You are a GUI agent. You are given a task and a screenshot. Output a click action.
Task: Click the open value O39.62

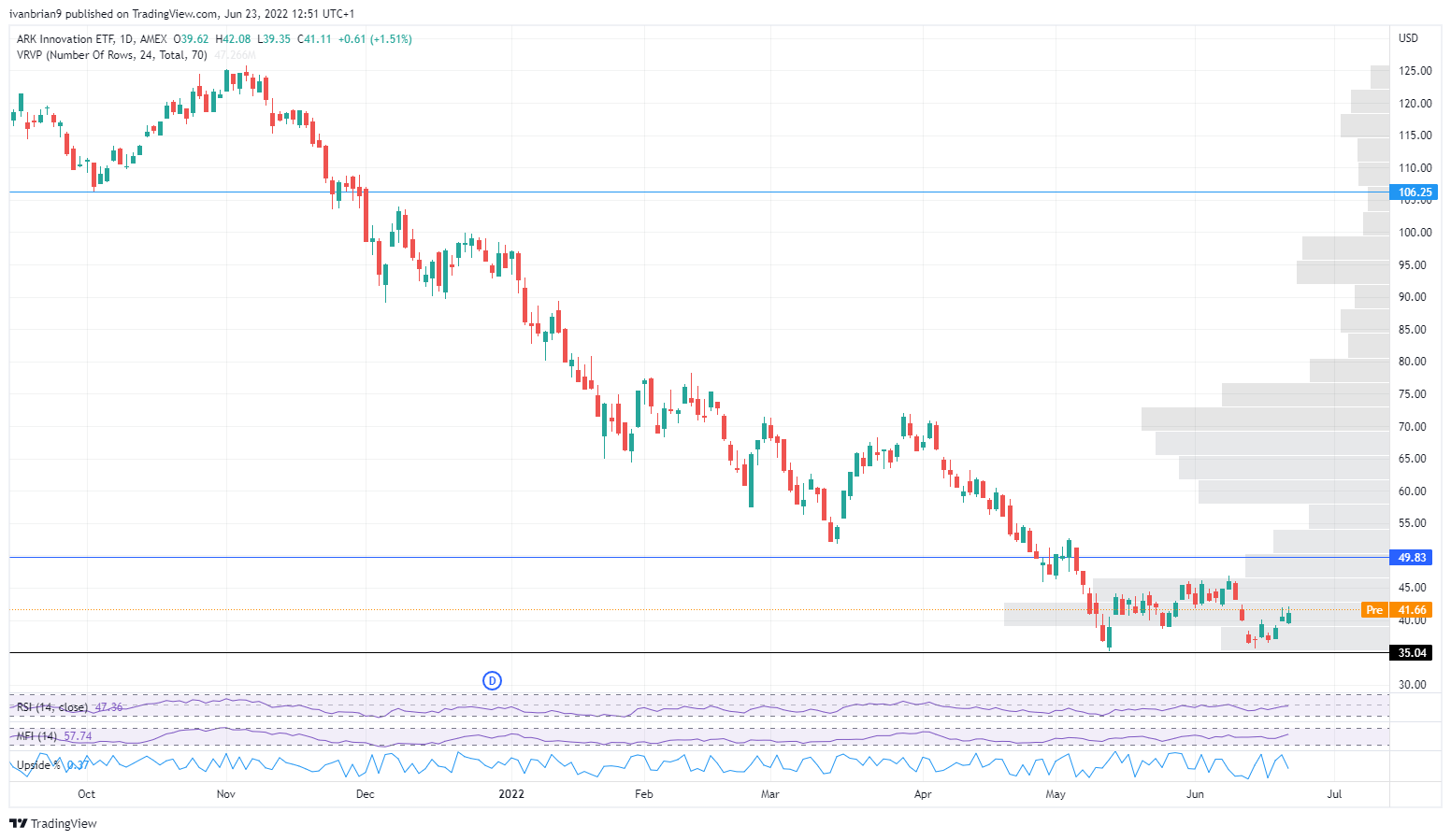[x=191, y=39]
